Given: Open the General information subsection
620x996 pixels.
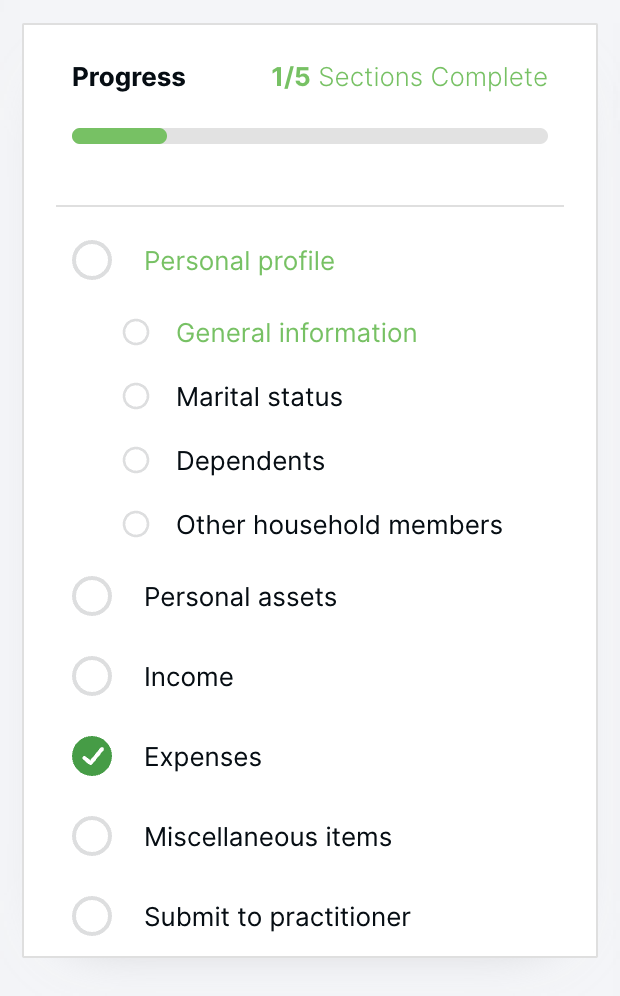Looking at the screenshot, I should pos(297,333).
